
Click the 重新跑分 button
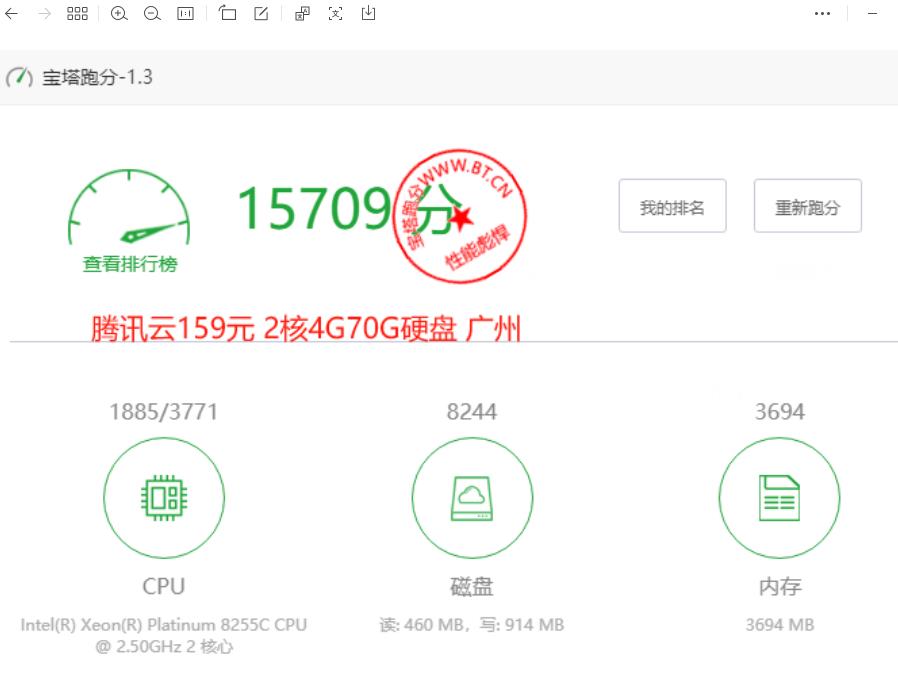tap(808, 206)
